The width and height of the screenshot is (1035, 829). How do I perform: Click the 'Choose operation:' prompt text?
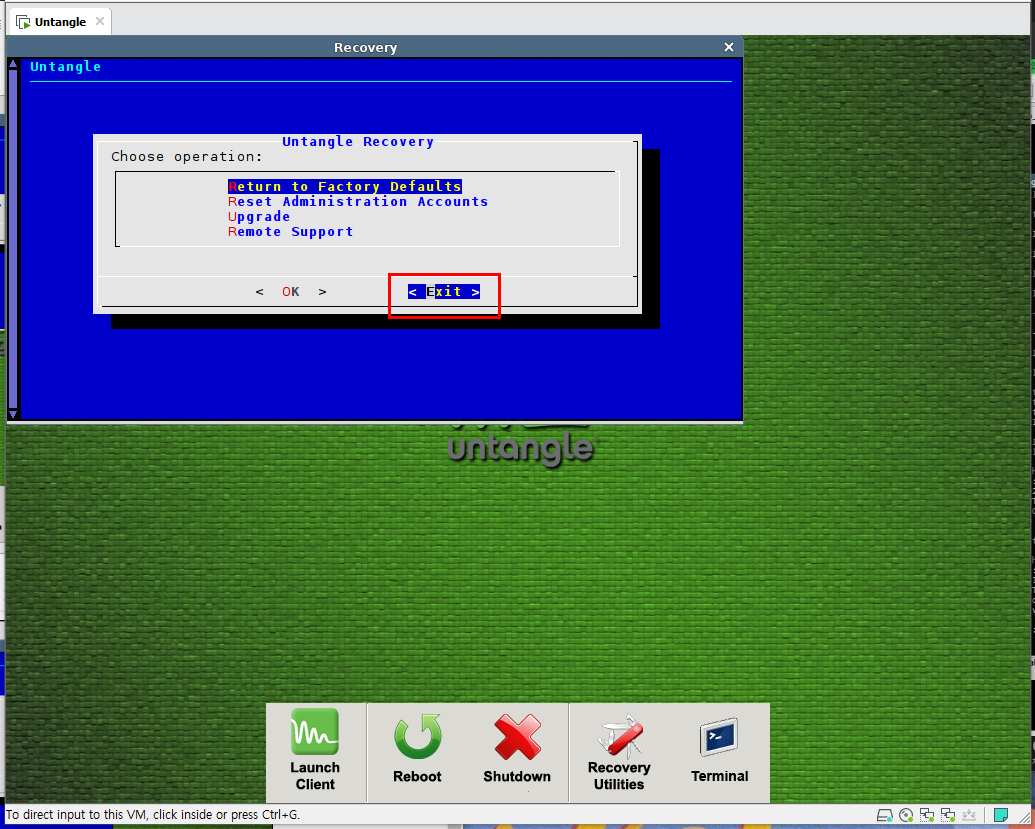coord(187,156)
